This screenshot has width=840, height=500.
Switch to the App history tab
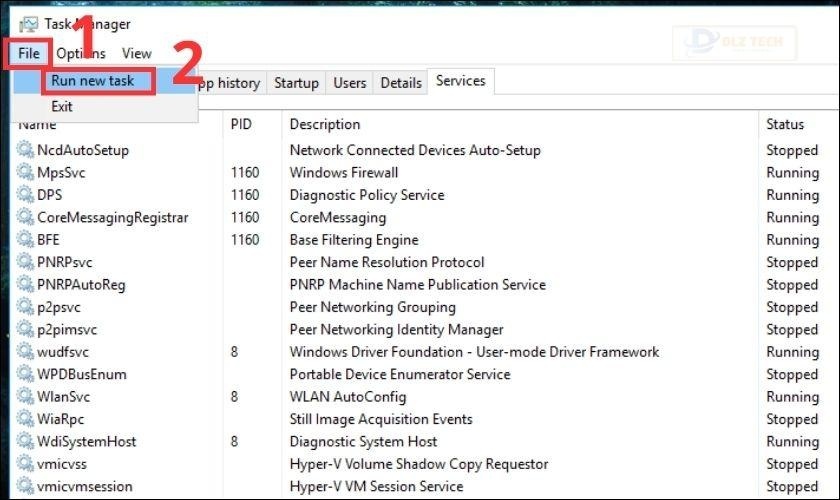coord(231,83)
